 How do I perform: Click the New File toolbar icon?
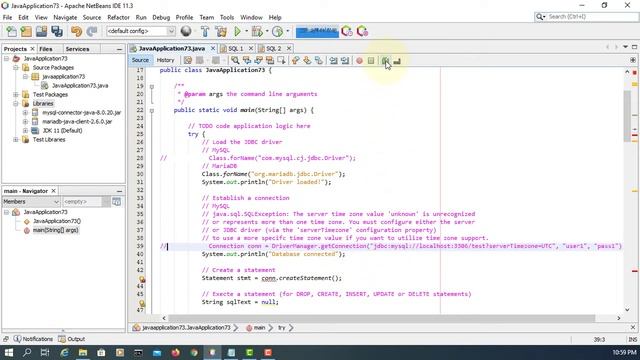point(11,31)
